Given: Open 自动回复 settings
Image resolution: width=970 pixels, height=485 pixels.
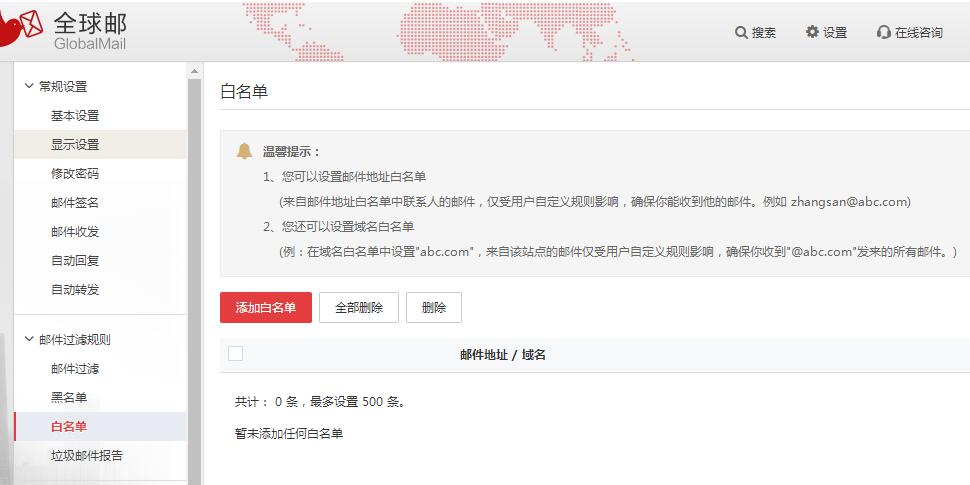Looking at the screenshot, I should (75, 261).
